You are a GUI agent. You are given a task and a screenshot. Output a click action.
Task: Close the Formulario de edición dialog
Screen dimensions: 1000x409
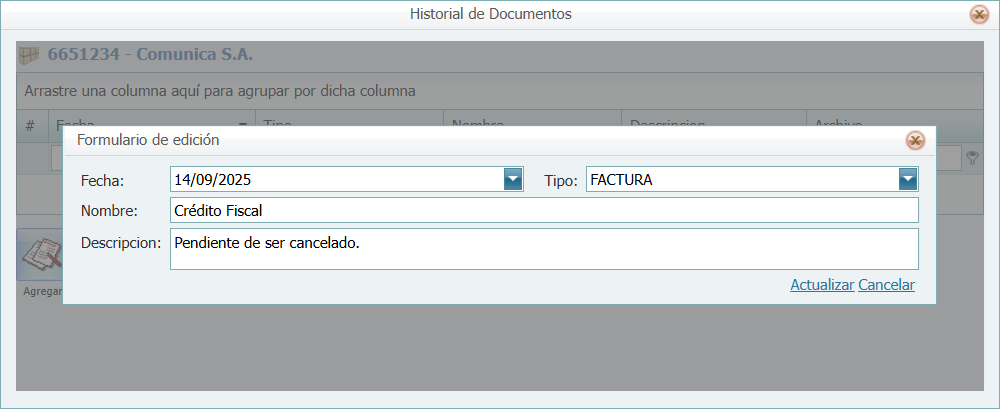click(914, 140)
